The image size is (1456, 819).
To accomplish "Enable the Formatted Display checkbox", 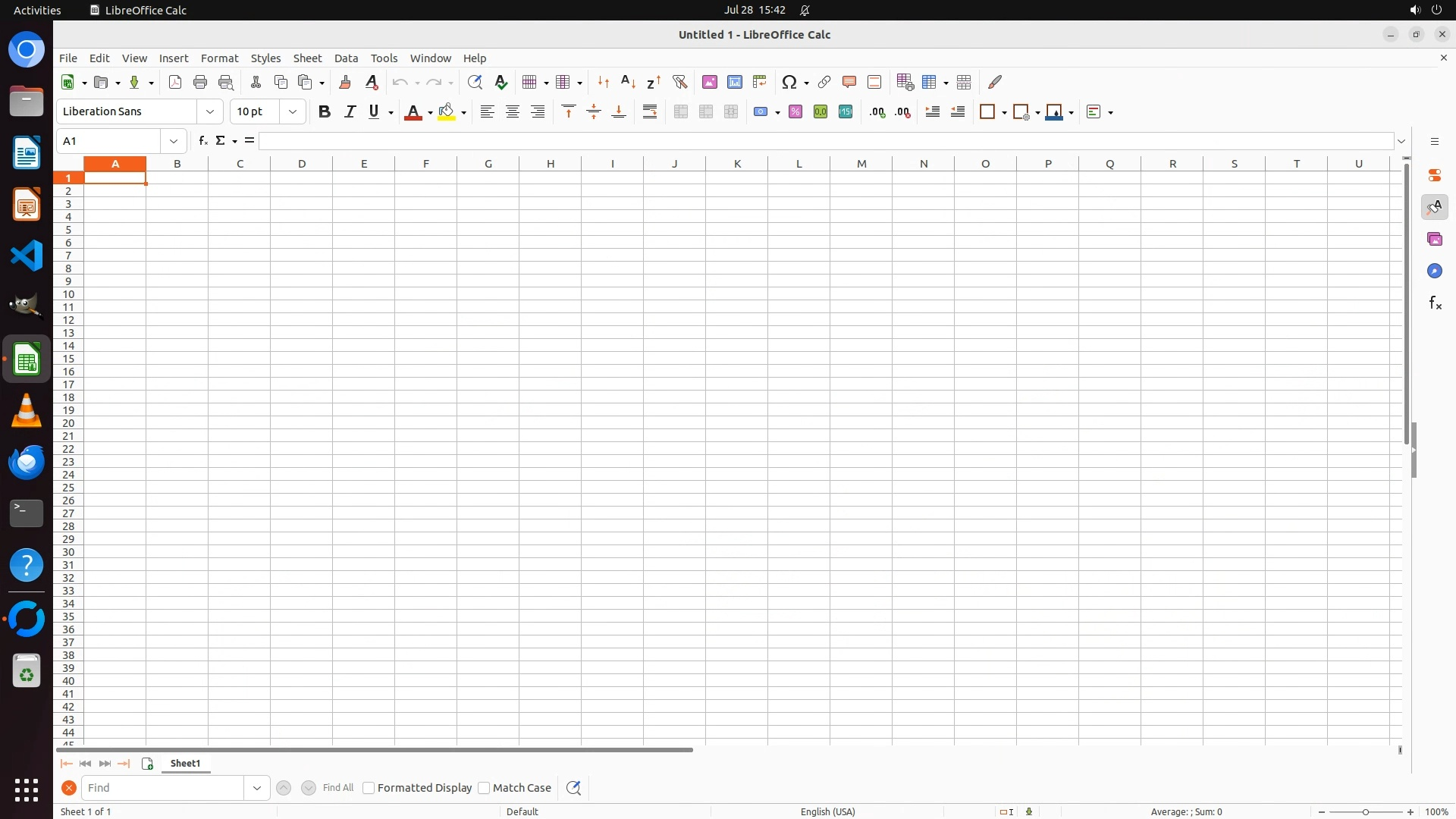I will point(369,788).
